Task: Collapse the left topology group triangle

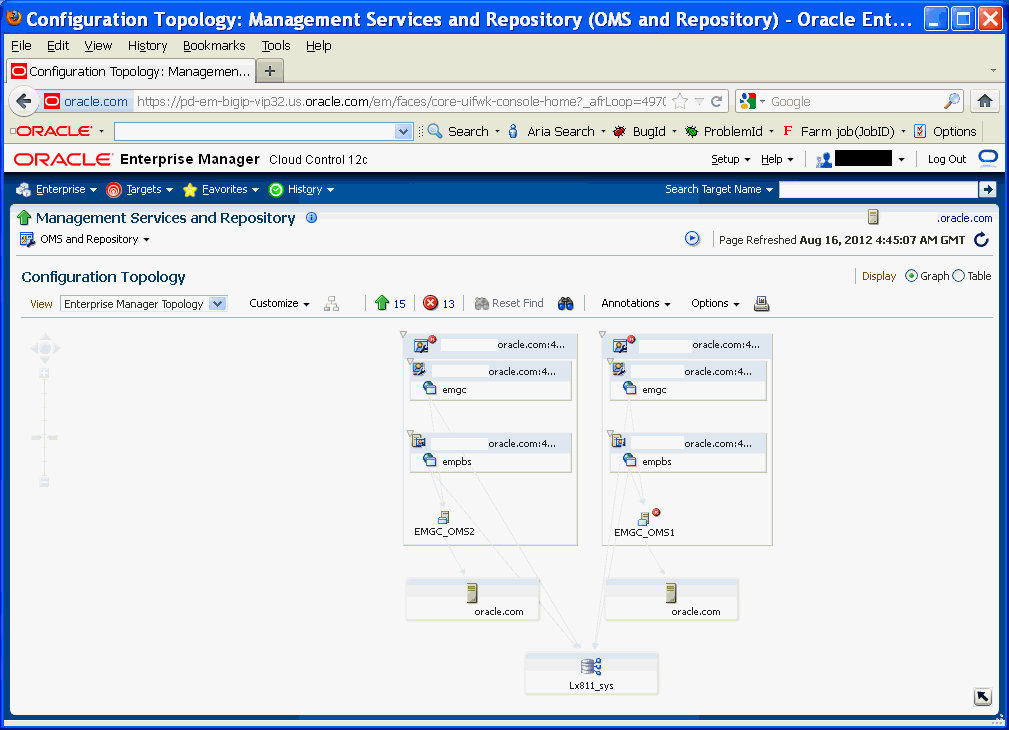Action: (x=403, y=334)
